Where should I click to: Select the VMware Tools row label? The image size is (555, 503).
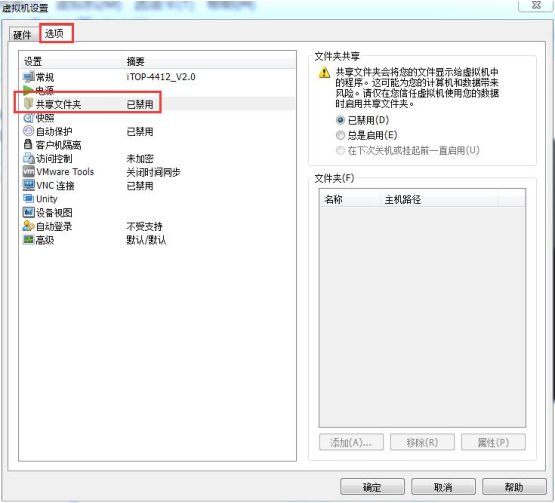coord(65,172)
